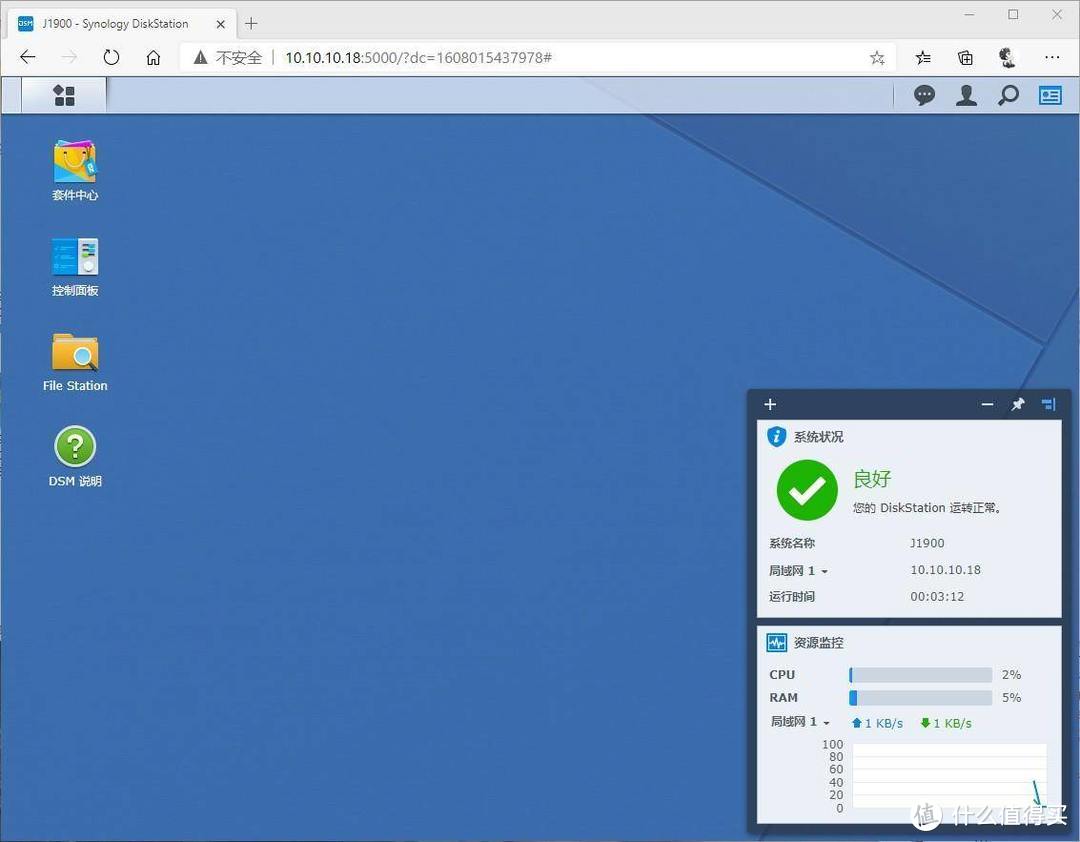This screenshot has width=1080, height=842.
Task: Toggle the widgets panel icon in taskbar
Action: point(1050,95)
